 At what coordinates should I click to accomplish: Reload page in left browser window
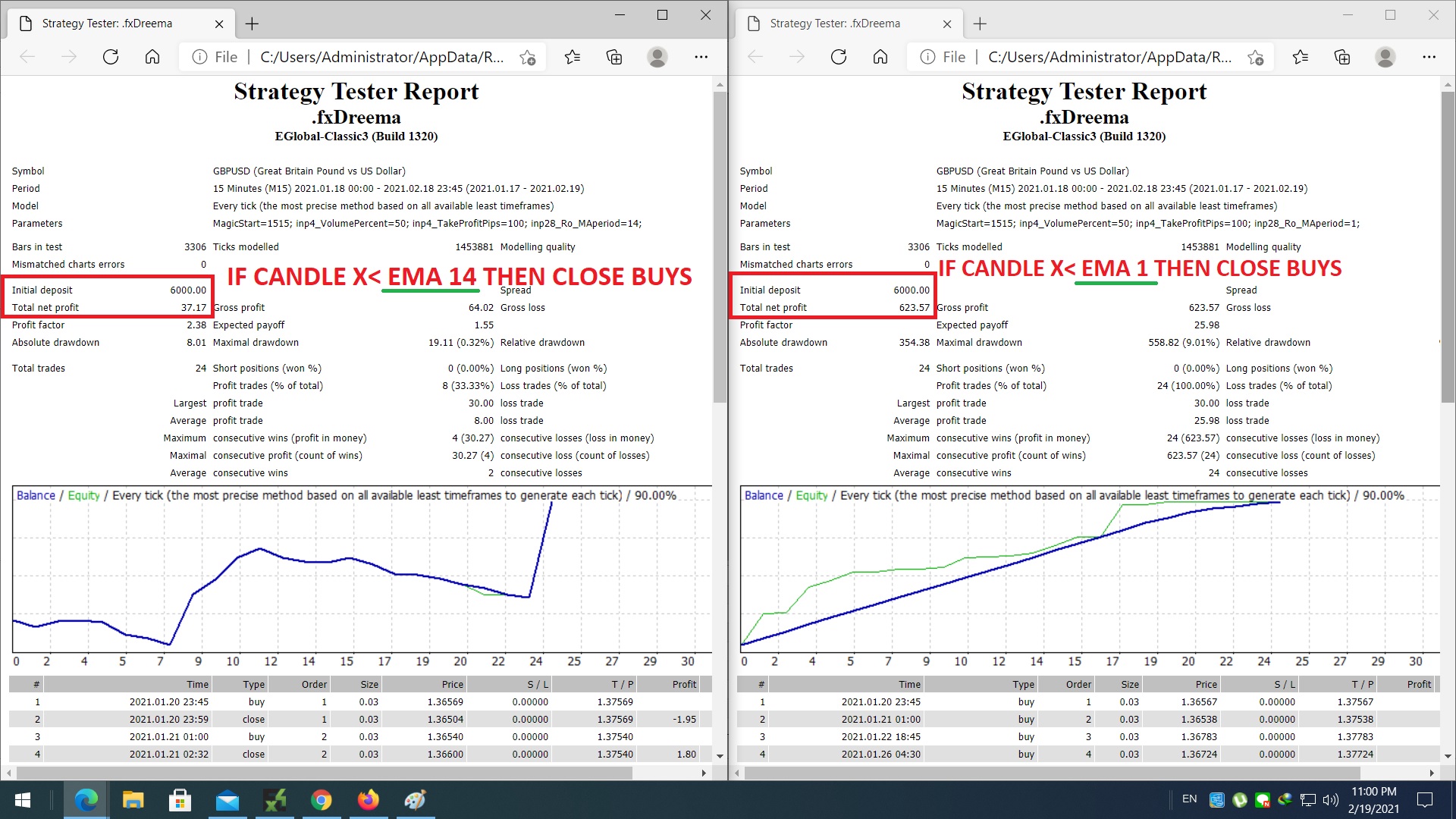(x=111, y=57)
